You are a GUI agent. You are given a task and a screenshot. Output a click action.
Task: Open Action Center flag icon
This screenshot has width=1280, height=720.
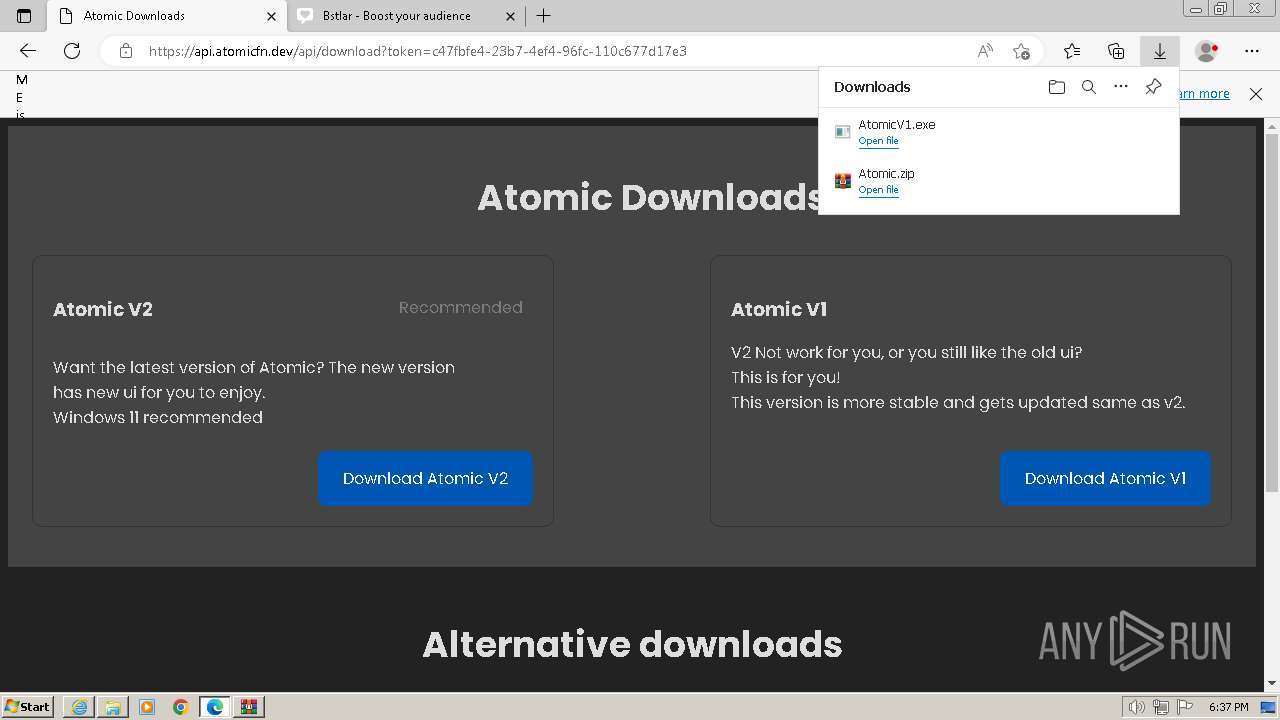pos(1185,707)
